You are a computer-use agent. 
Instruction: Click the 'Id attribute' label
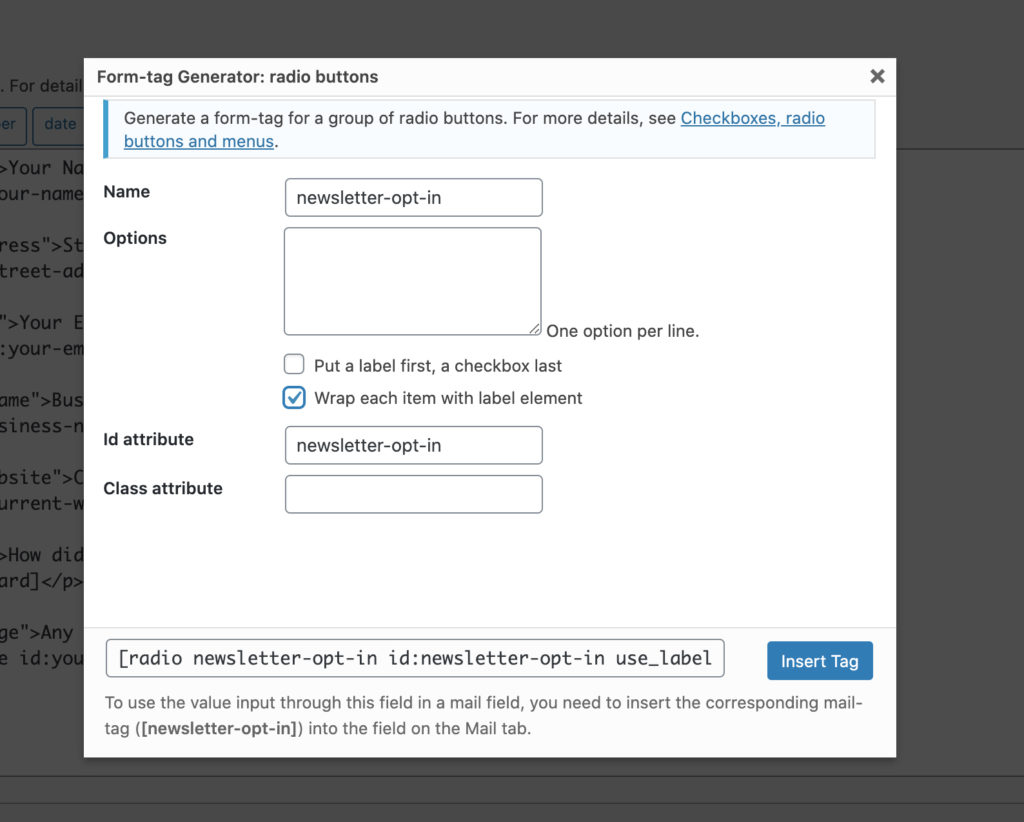(148, 439)
